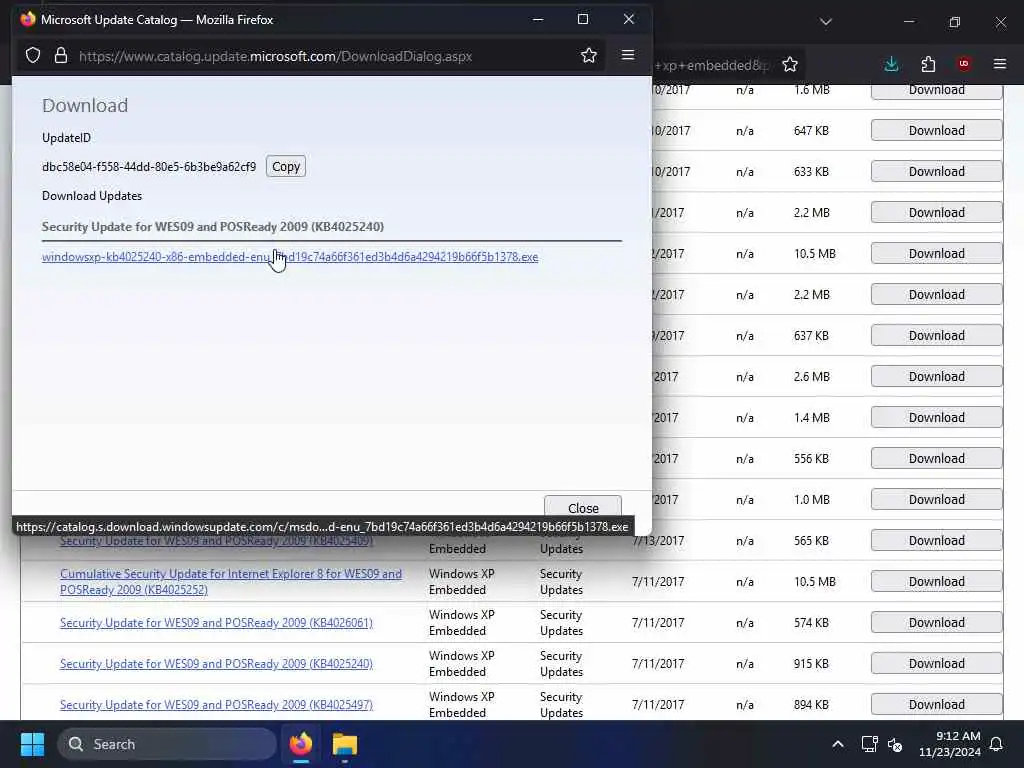Open the Cumulative Security Update for Internet Explorer 8 link
Viewport: 1024px width, 768px height.
tap(231, 581)
